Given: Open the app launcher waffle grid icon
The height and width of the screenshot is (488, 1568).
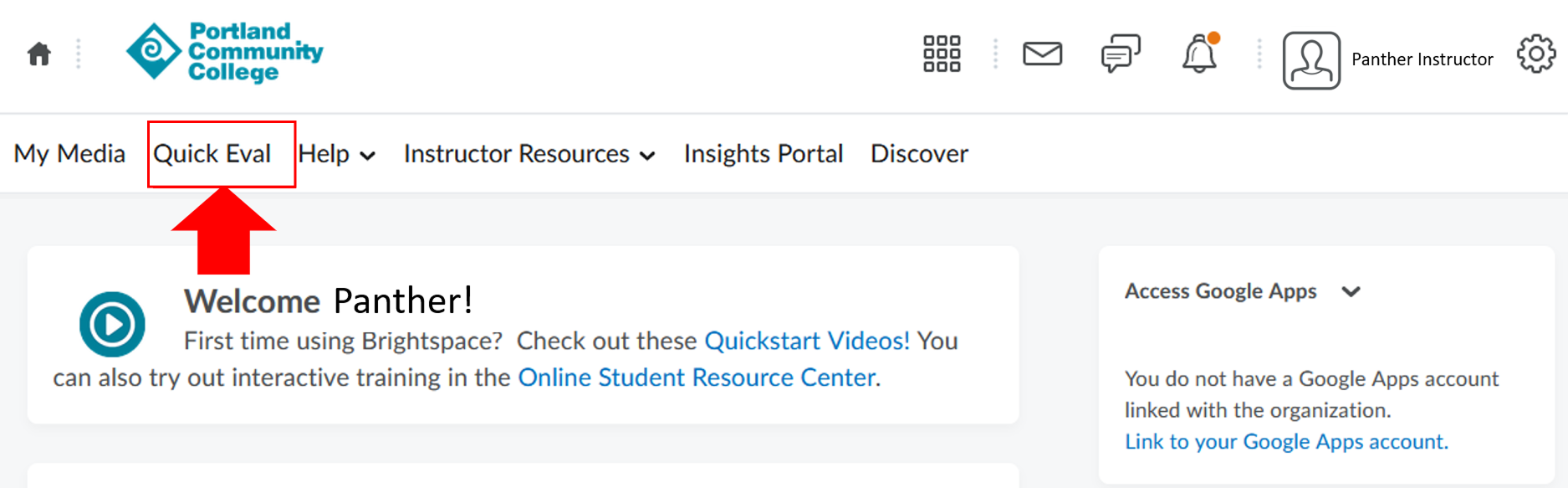Looking at the screenshot, I should (942, 54).
